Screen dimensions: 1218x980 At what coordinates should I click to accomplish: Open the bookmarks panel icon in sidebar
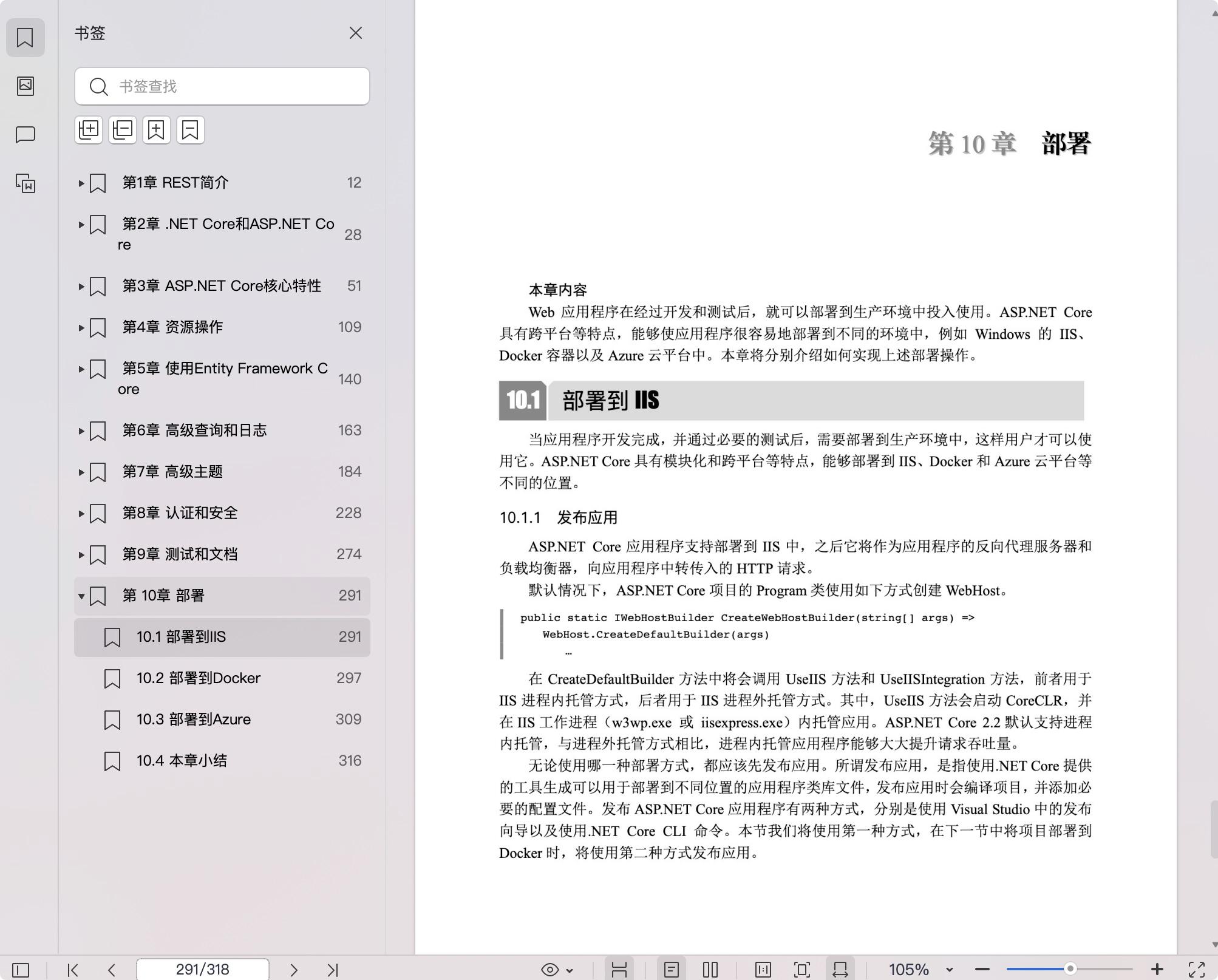(x=25, y=38)
